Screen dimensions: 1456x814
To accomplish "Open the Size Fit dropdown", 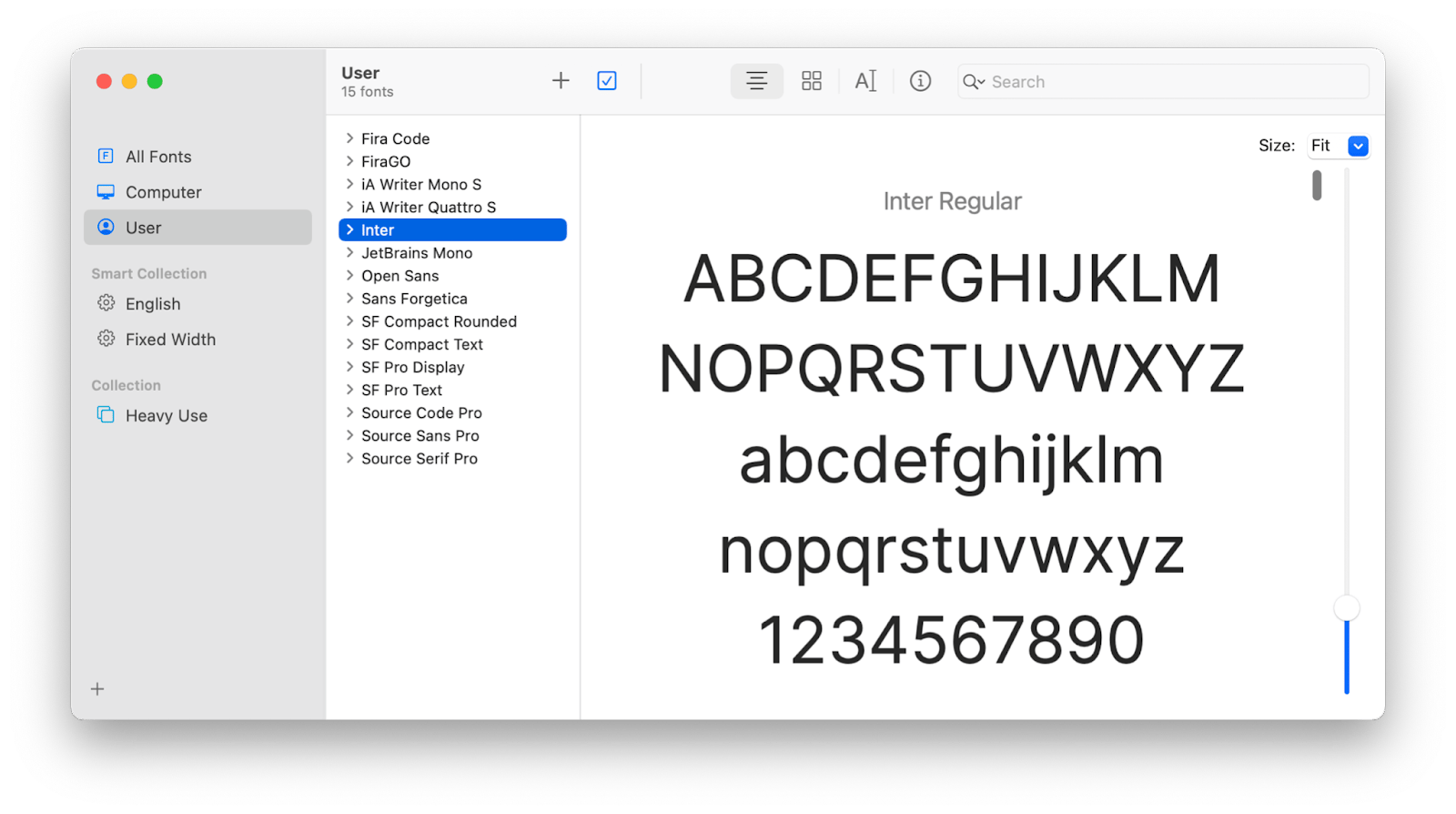I will point(1339,146).
